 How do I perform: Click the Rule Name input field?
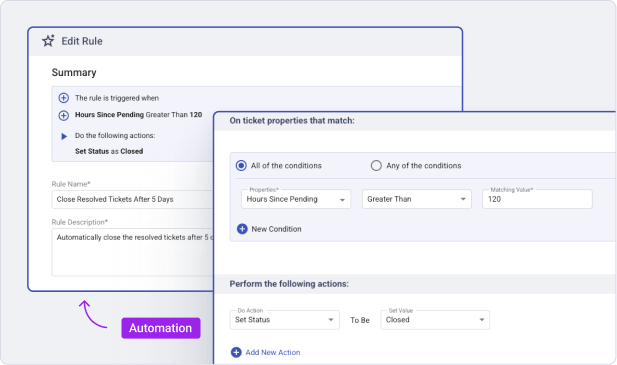pyautogui.click(x=133, y=199)
